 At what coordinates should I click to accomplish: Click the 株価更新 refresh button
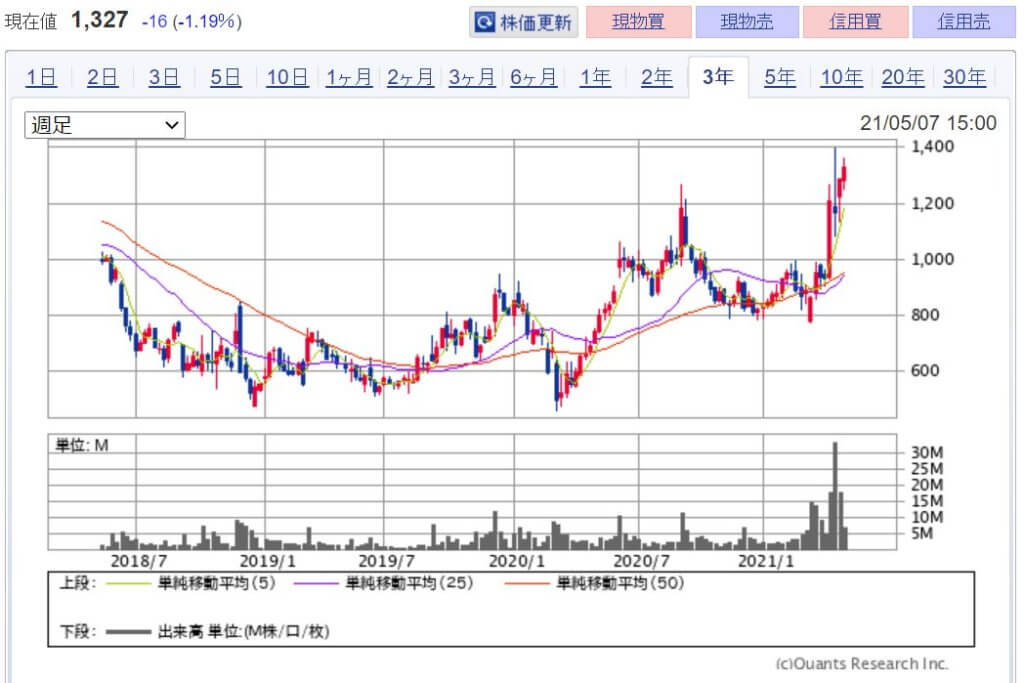point(524,22)
